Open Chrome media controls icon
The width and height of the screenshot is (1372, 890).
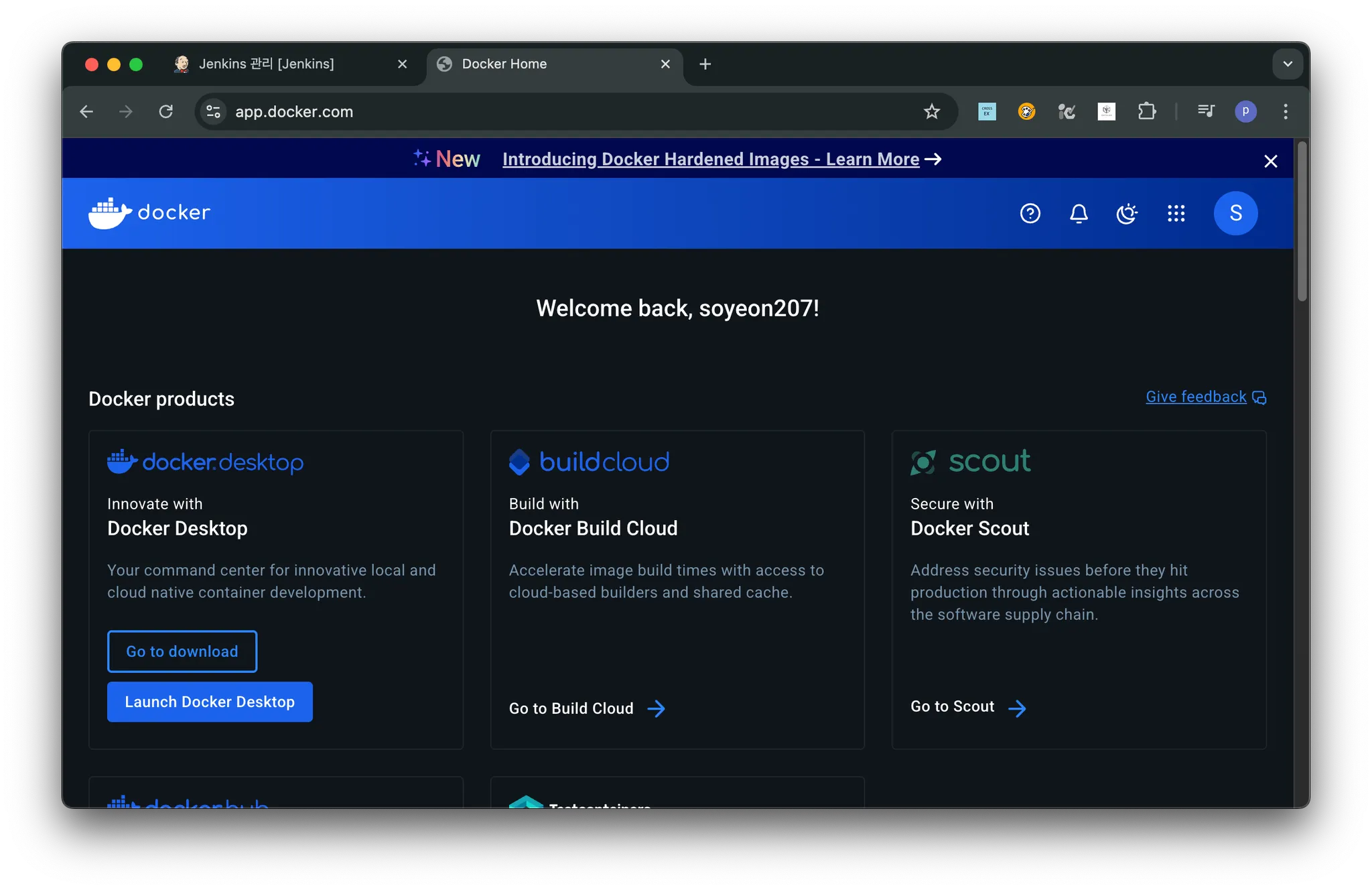pyautogui.click(x=1206, y=111)
